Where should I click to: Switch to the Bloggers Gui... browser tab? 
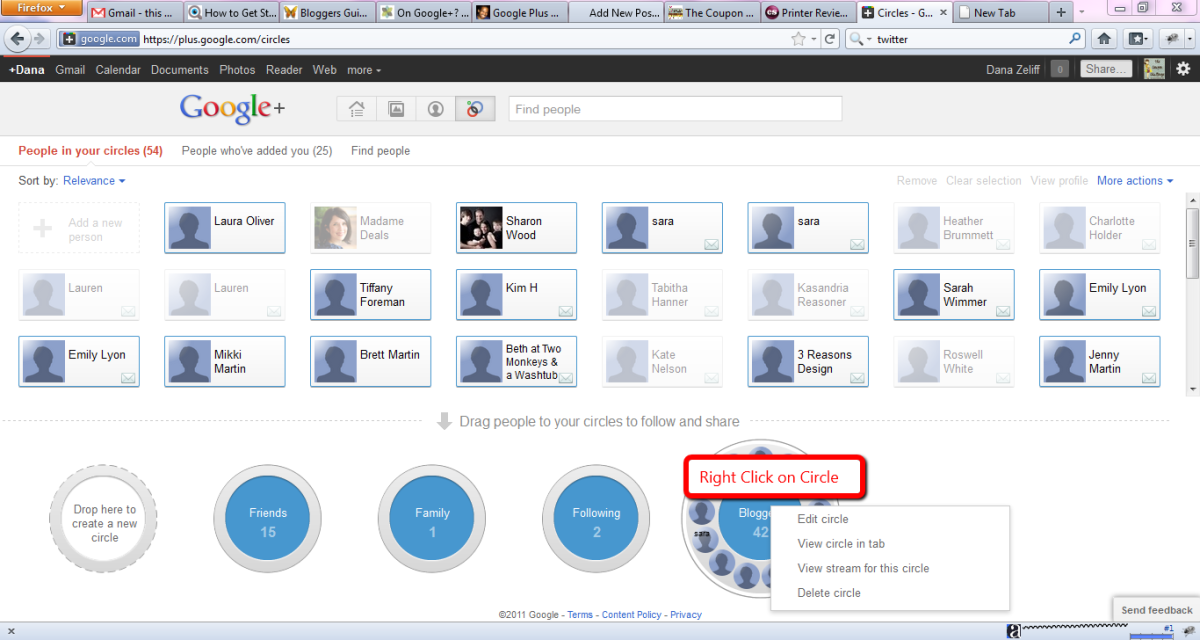coord(326,13)
